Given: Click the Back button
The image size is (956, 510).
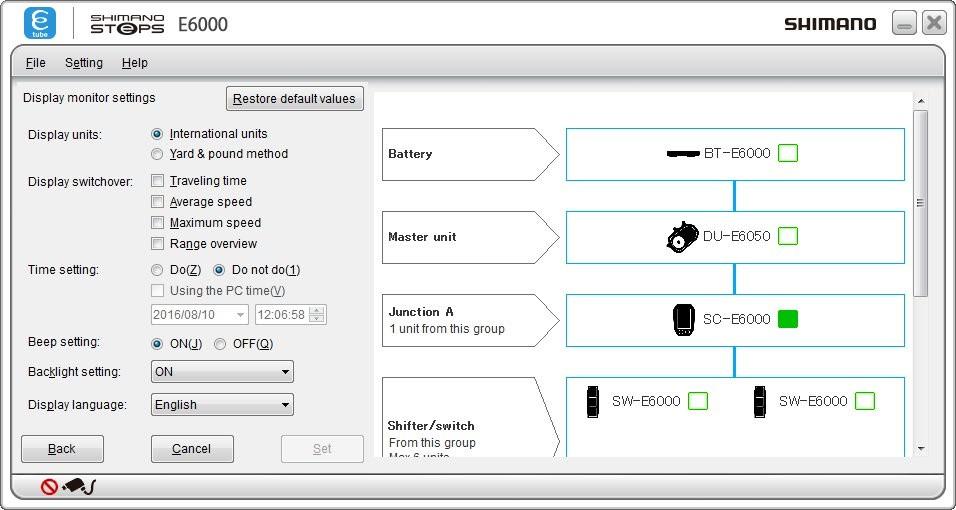Looking at the screenshot, I should pyautogui.click(x=62, y=449).
